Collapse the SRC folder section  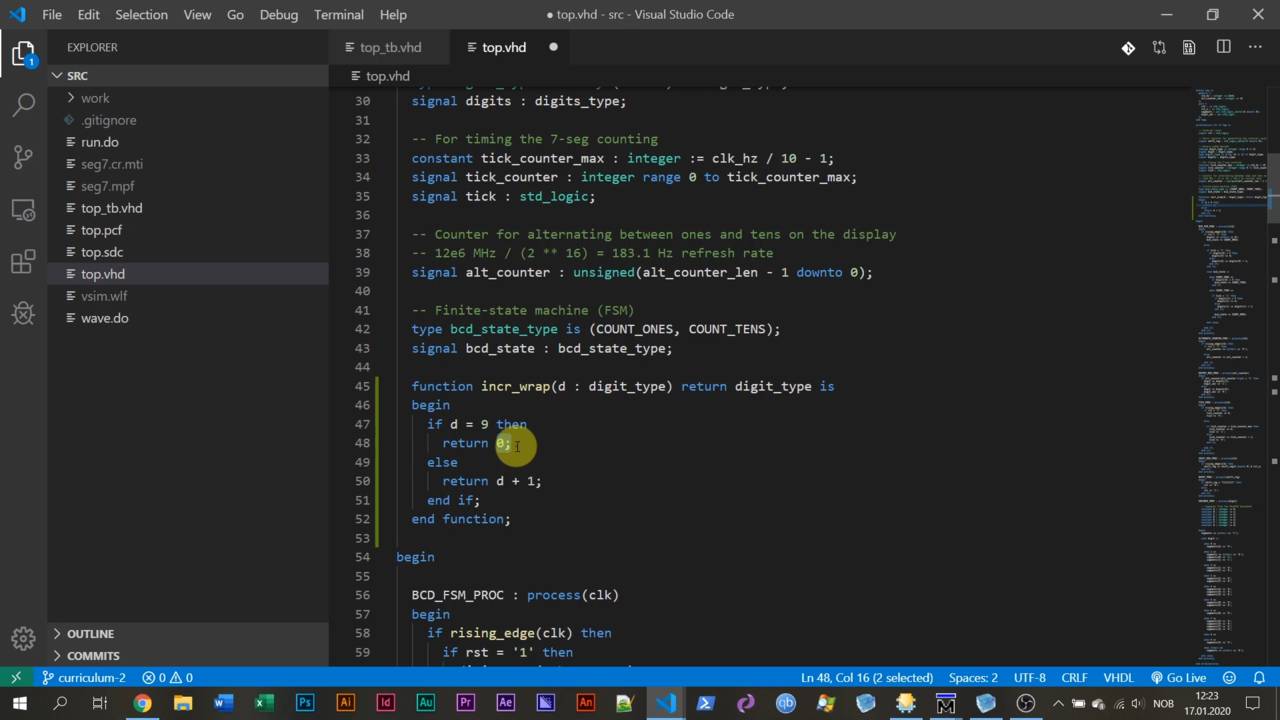click(x=188, y=76)
